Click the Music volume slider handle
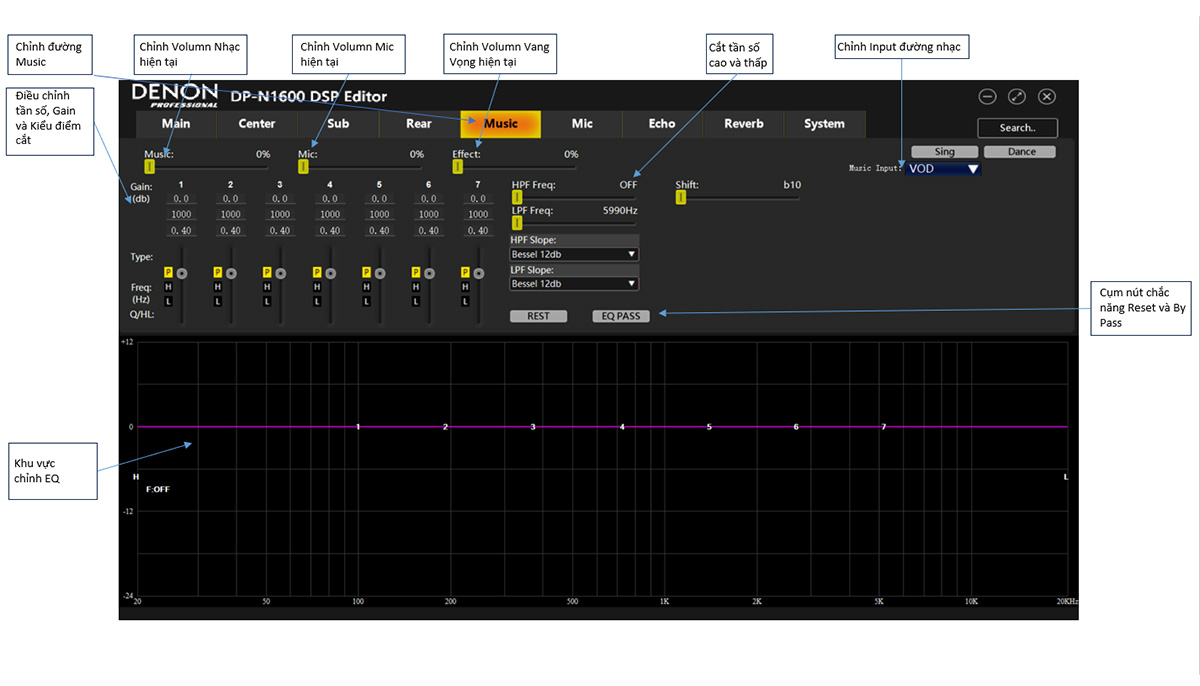Viewport: 1200px width, 686px height. [x=149, y=167]
